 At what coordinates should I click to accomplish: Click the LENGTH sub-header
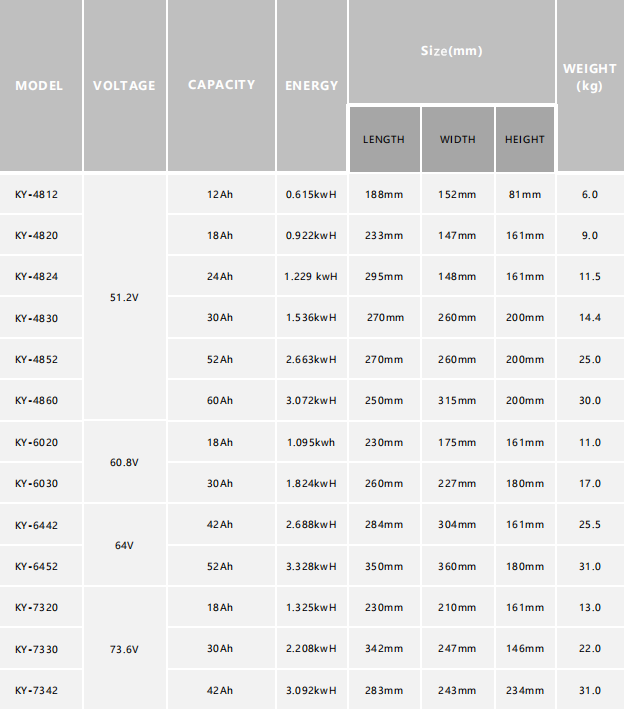point(384,139)
